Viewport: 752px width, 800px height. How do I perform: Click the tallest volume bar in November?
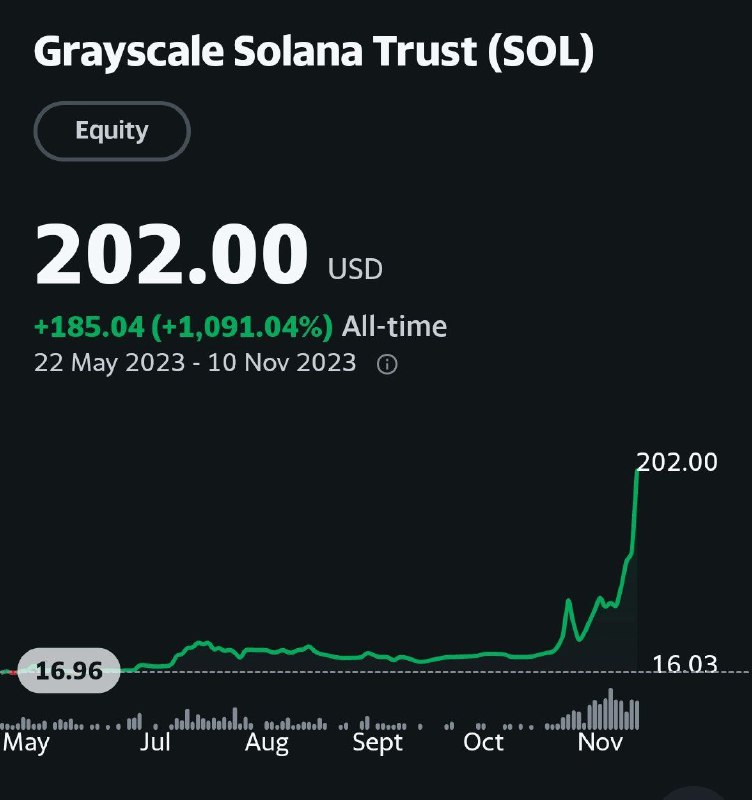[x=611, y=709]
